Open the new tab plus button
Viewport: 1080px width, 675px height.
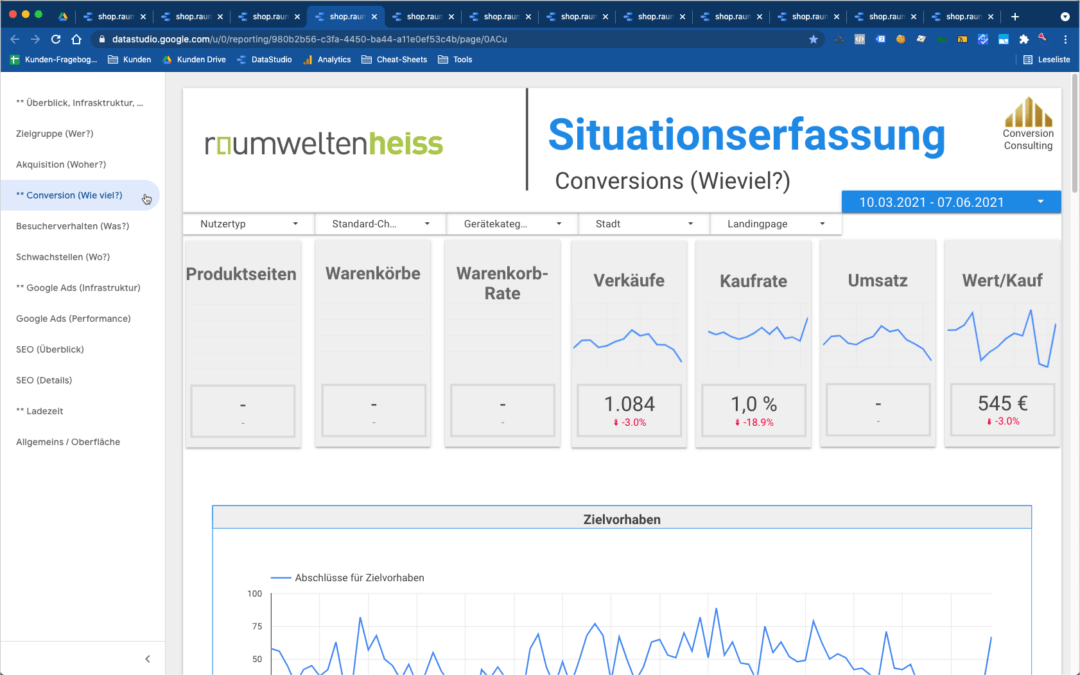coord(1015,16)
